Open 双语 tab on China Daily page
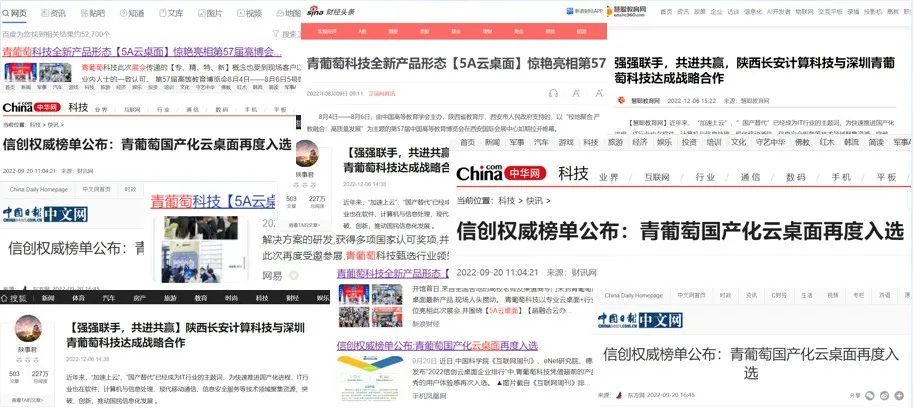The height and width of the screenshot is (408, 913). click(884, 296)
